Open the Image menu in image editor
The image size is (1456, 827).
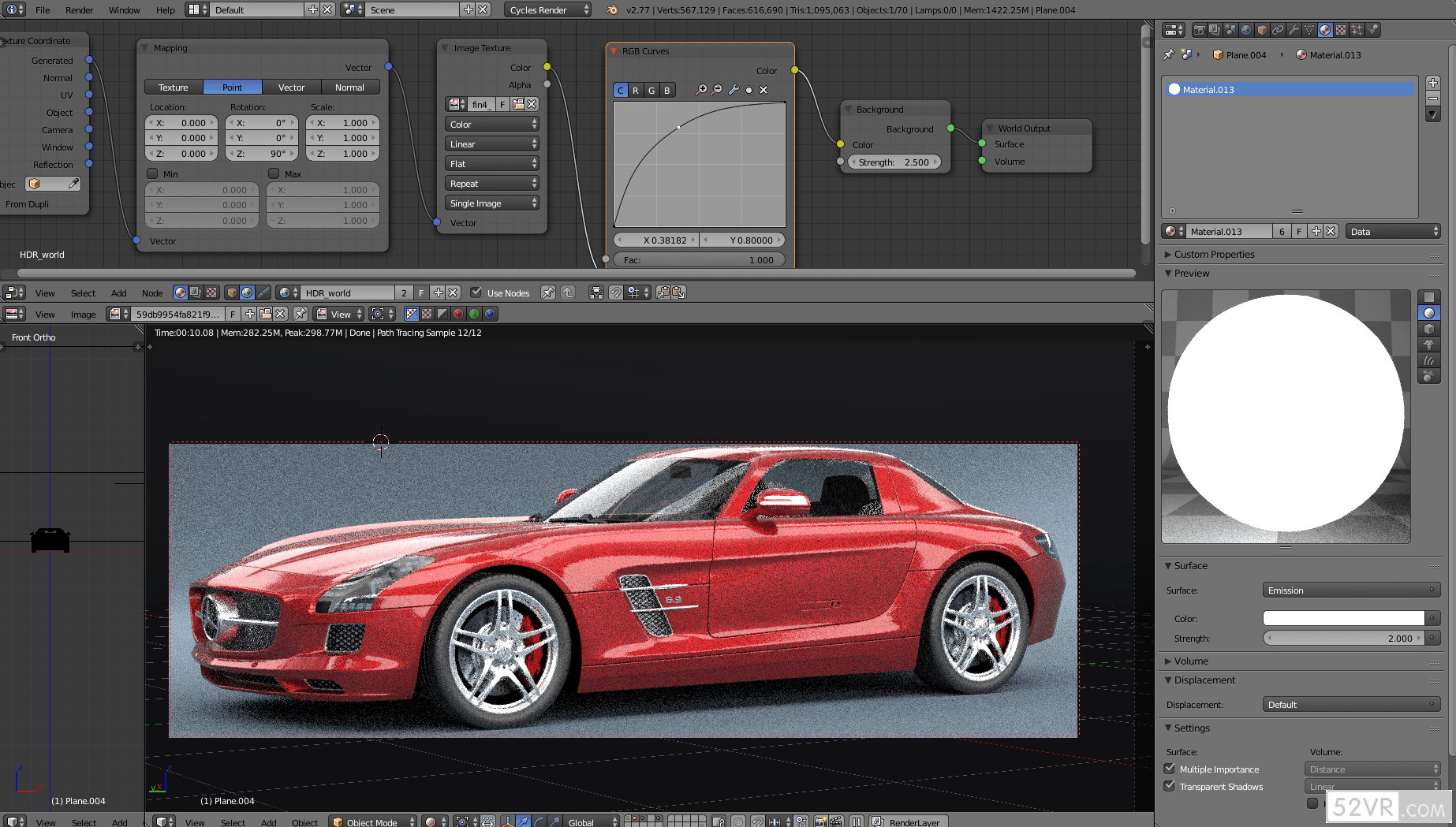coord(83,314)
